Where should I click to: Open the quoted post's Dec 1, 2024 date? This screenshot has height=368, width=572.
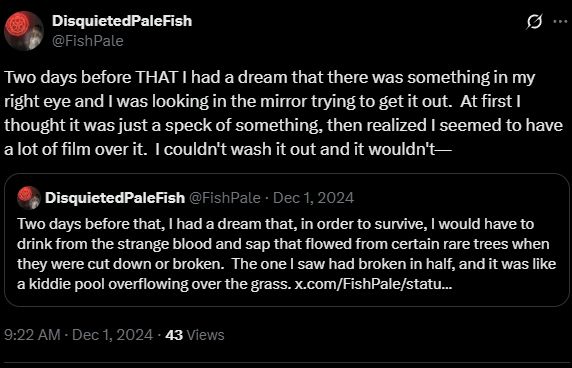313,198
